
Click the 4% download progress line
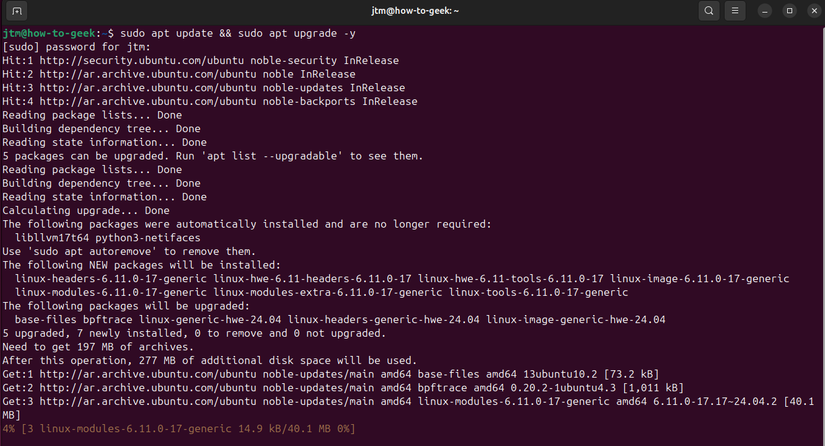pos(178,429)
